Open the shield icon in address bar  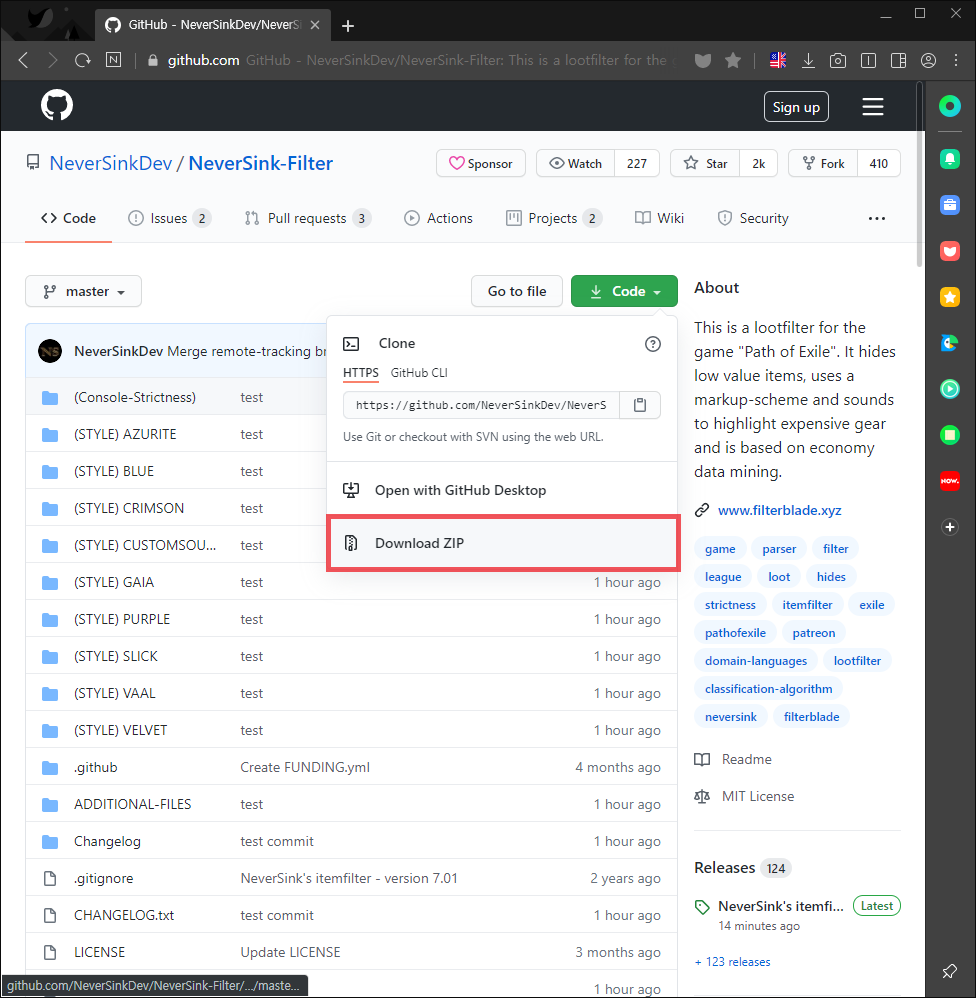[702, 60]
